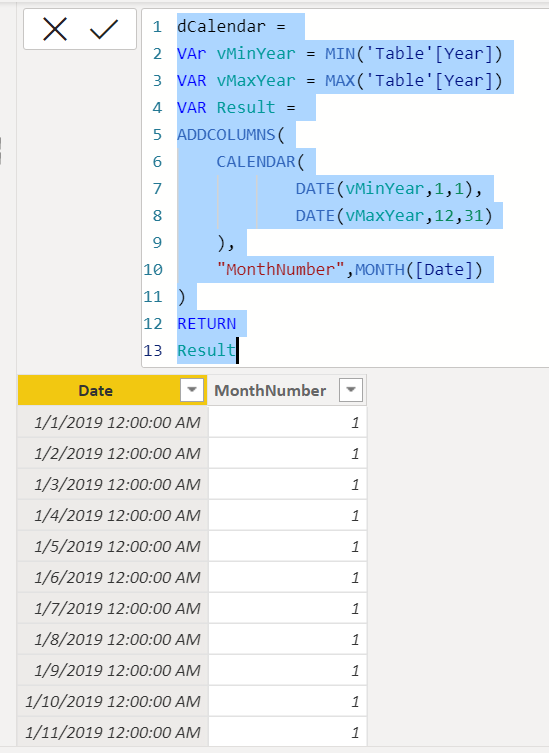Open the MonthNumber column filter dropdown

pyautogui.click(x=351, y=389)
